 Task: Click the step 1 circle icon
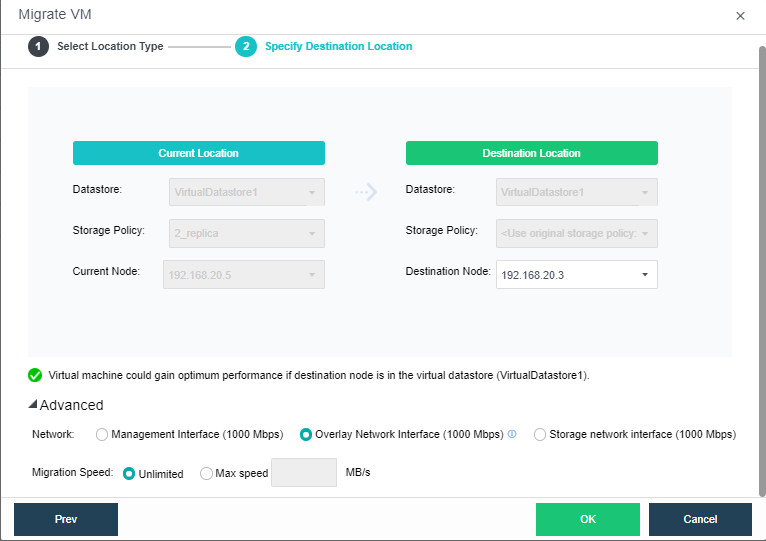[x=38, y=47]
